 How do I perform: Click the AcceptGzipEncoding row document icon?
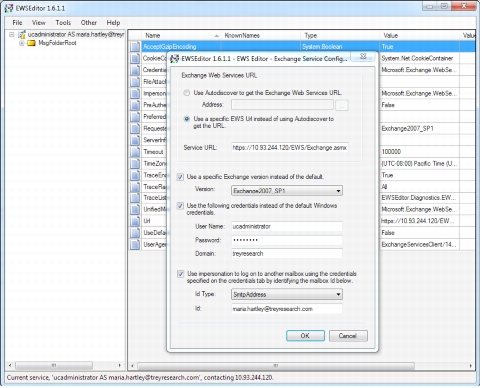click(x=135, y=47)
